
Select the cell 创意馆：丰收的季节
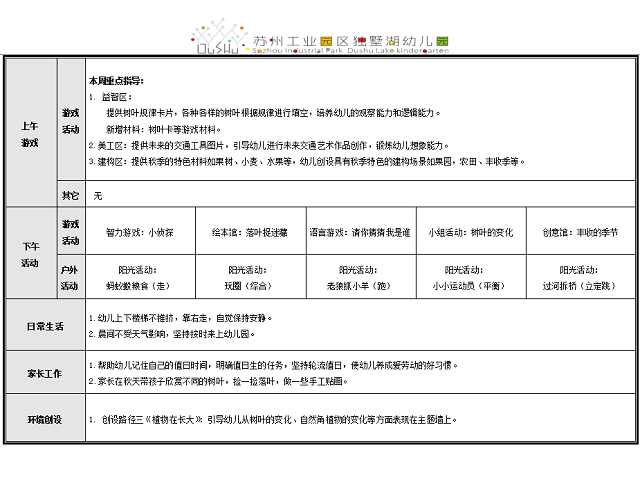click(x=581, y=231)
